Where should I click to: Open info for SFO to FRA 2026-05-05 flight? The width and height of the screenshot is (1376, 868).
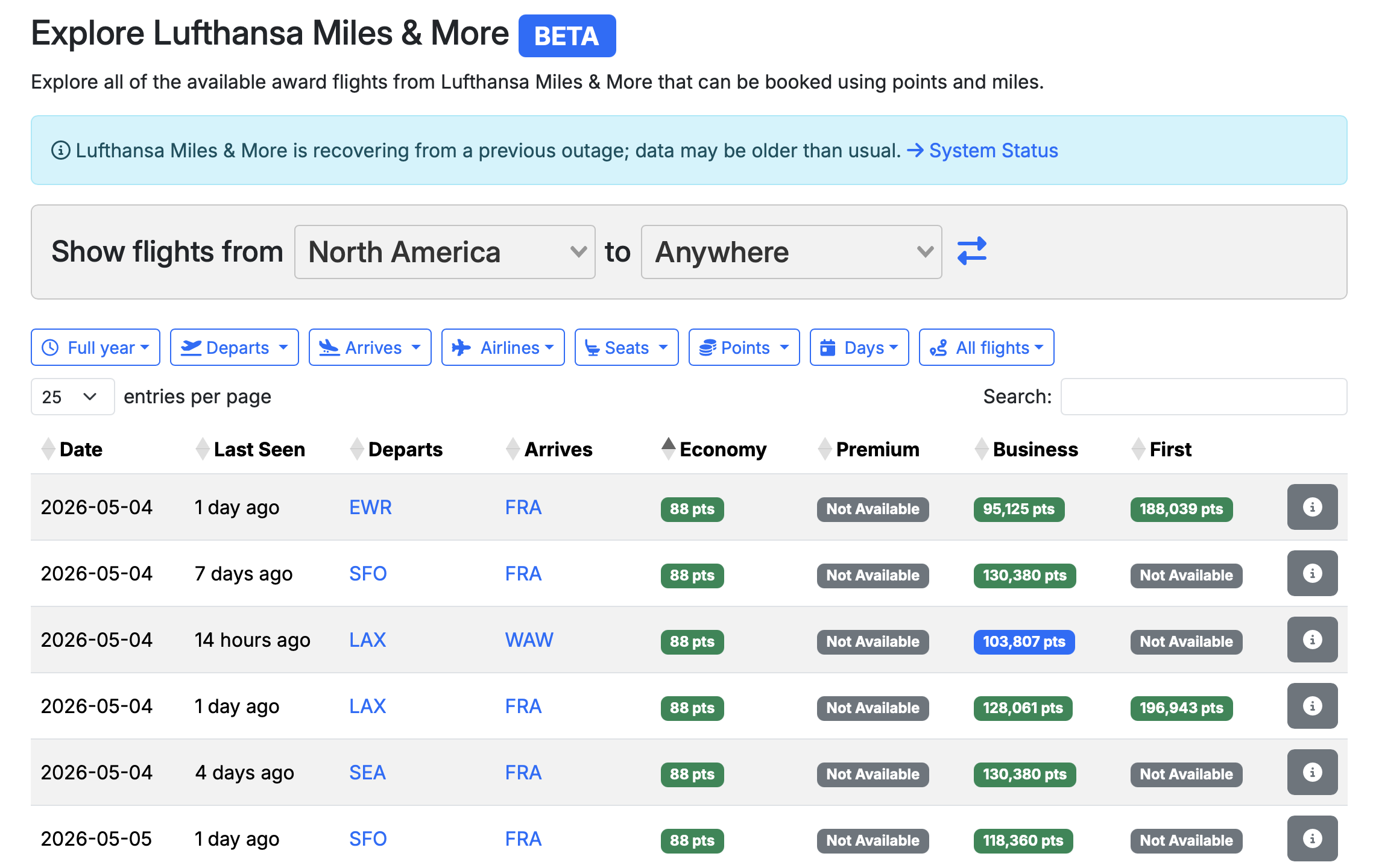tap(1312, 838)
